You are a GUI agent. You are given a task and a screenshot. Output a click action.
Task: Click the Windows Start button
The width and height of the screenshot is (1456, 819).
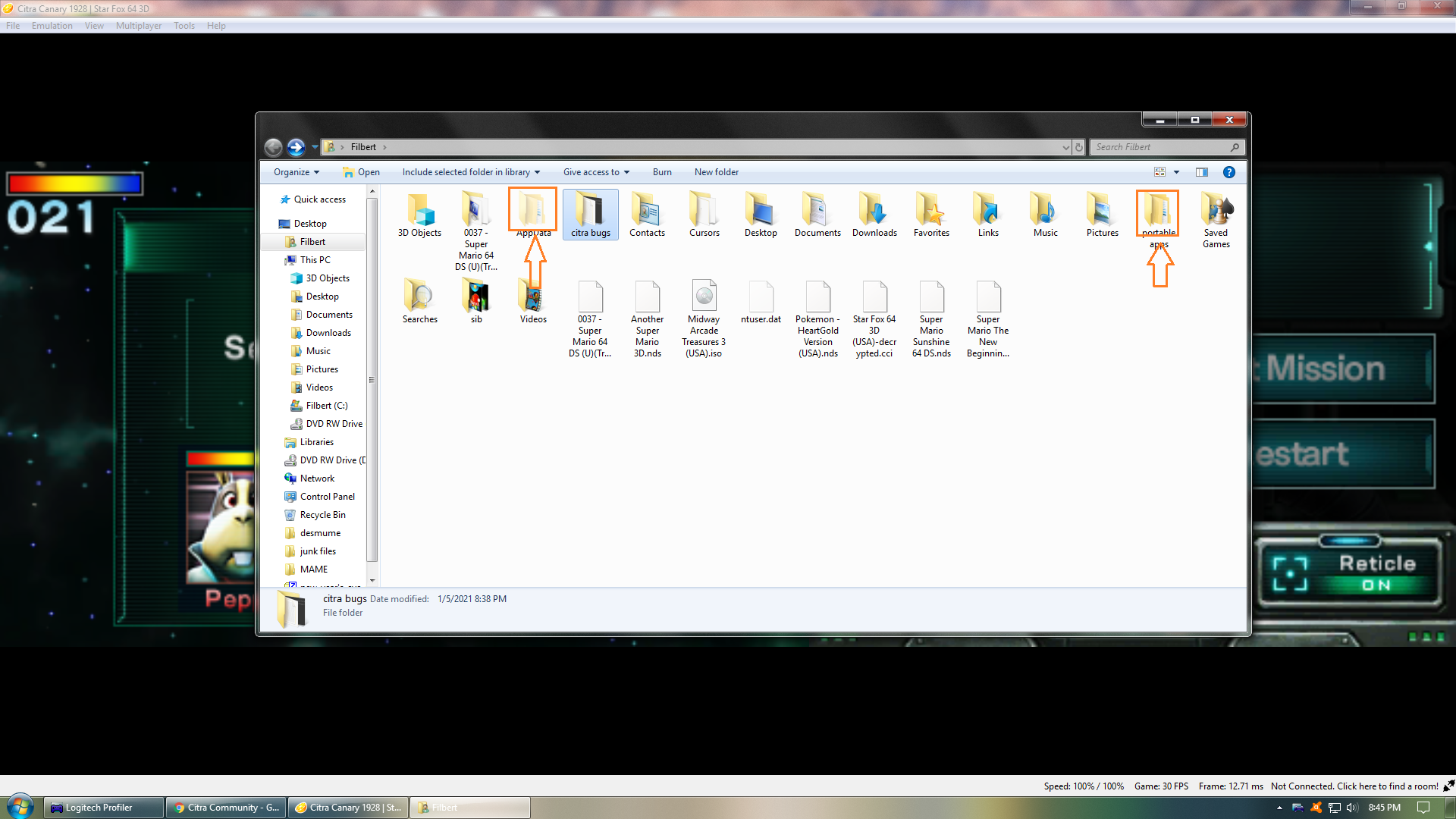click(x=20, y=807)
